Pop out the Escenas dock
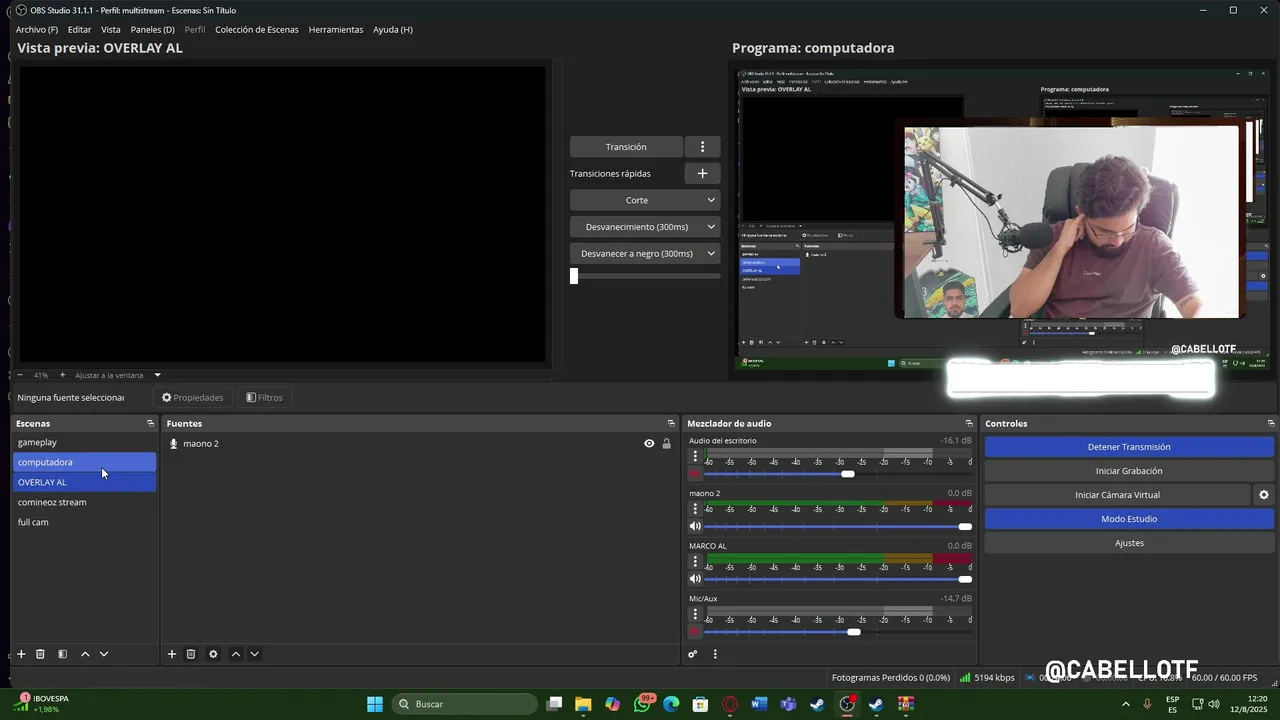This screenshot has height=720, width=1280. (150, 424)
